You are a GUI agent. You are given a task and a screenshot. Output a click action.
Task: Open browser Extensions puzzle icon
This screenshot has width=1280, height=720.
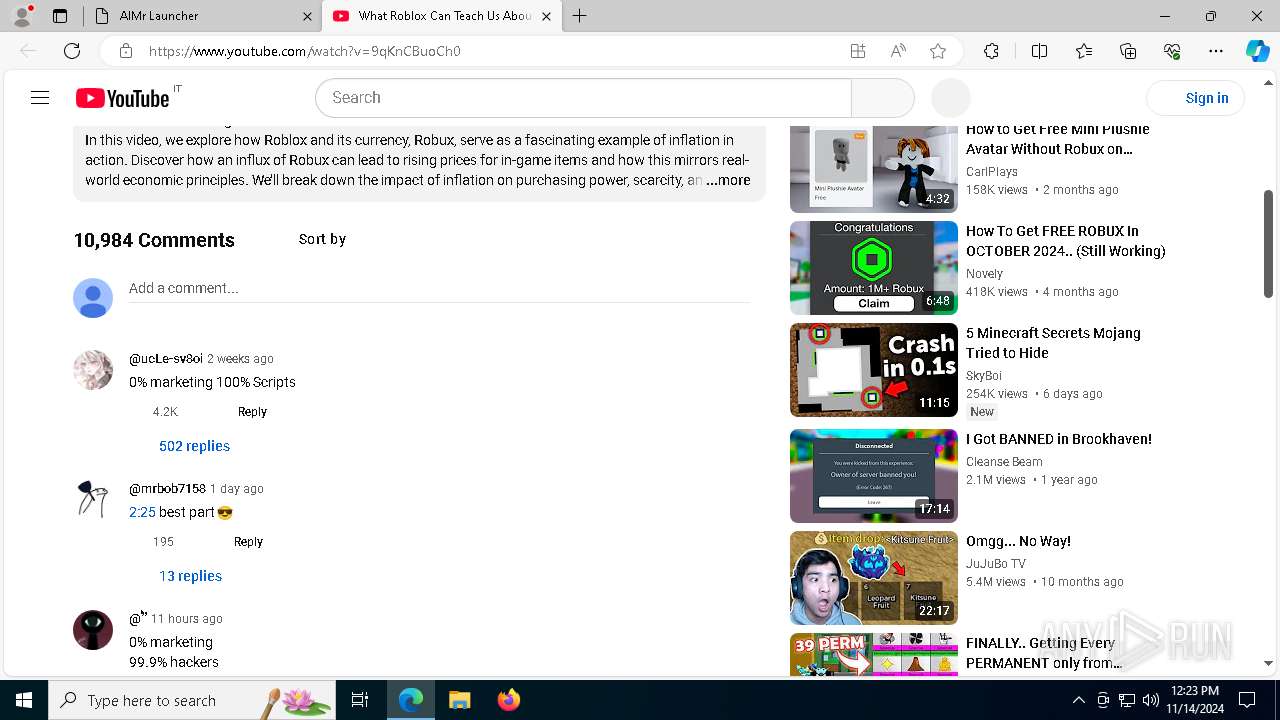coord(991,51)
